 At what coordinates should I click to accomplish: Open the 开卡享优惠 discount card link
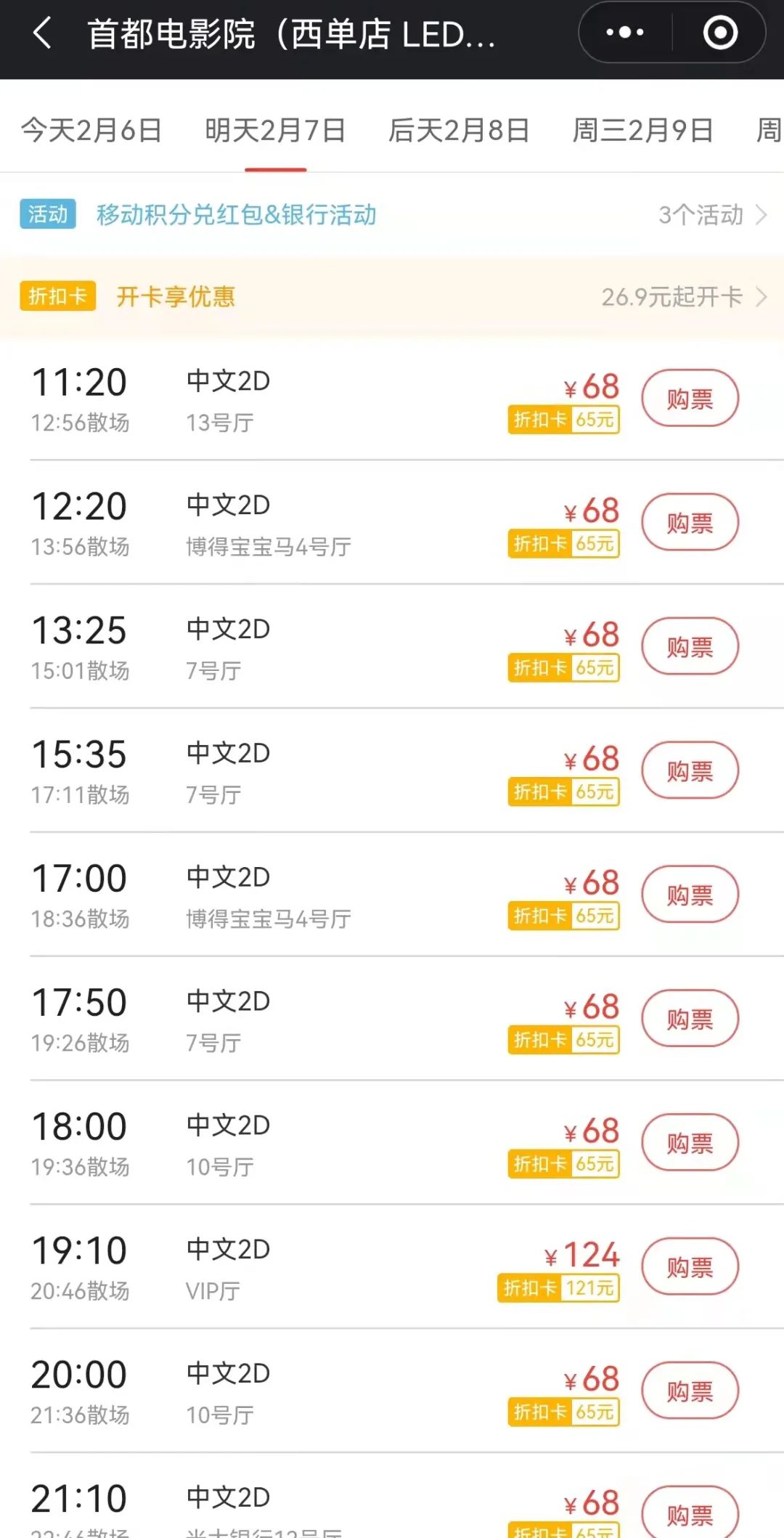176,297
